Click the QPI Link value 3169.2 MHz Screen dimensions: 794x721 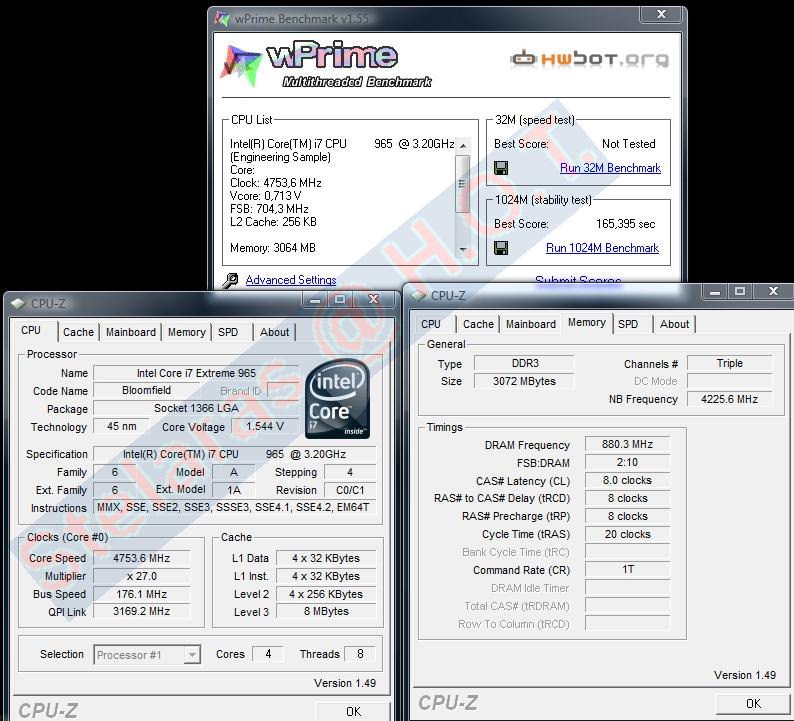coord(141,611)
